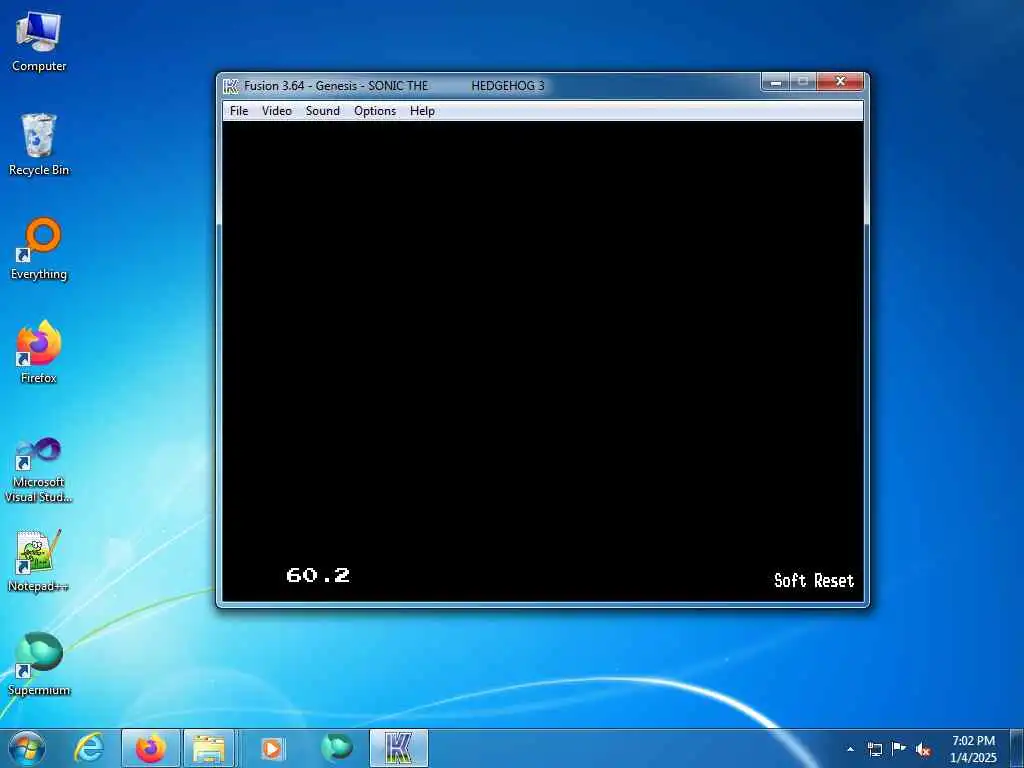Launch Internet Explorer from the taskbar
The width and height of the screenshot is (1024, 768).
(x=89, y=748)
